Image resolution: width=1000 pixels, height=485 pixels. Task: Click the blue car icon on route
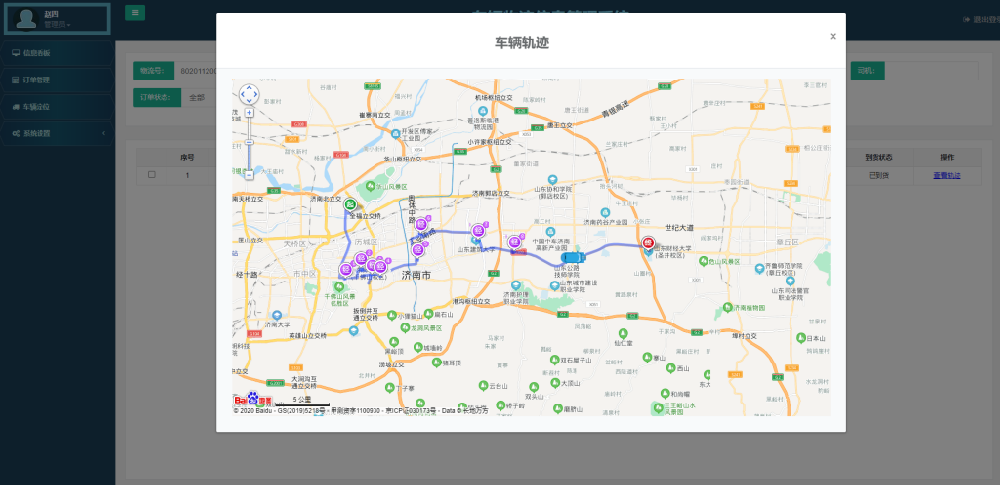(x=572, y=257)
